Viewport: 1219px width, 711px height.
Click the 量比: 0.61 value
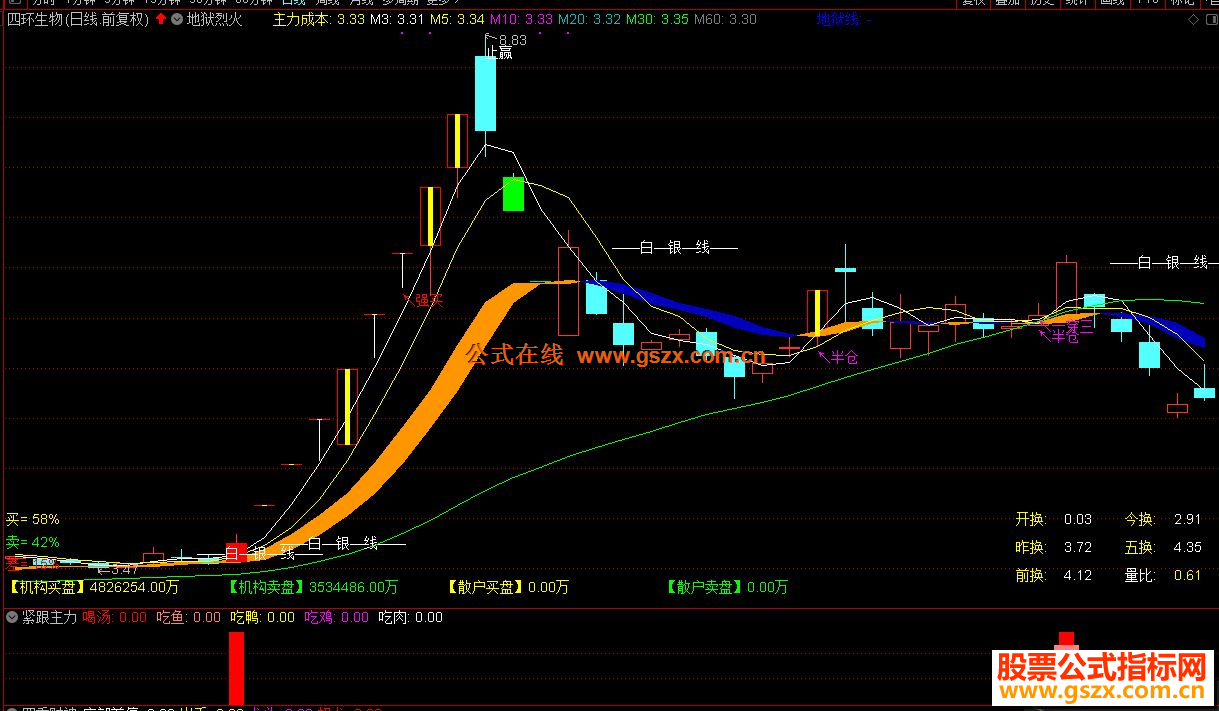coord(1163,575)
